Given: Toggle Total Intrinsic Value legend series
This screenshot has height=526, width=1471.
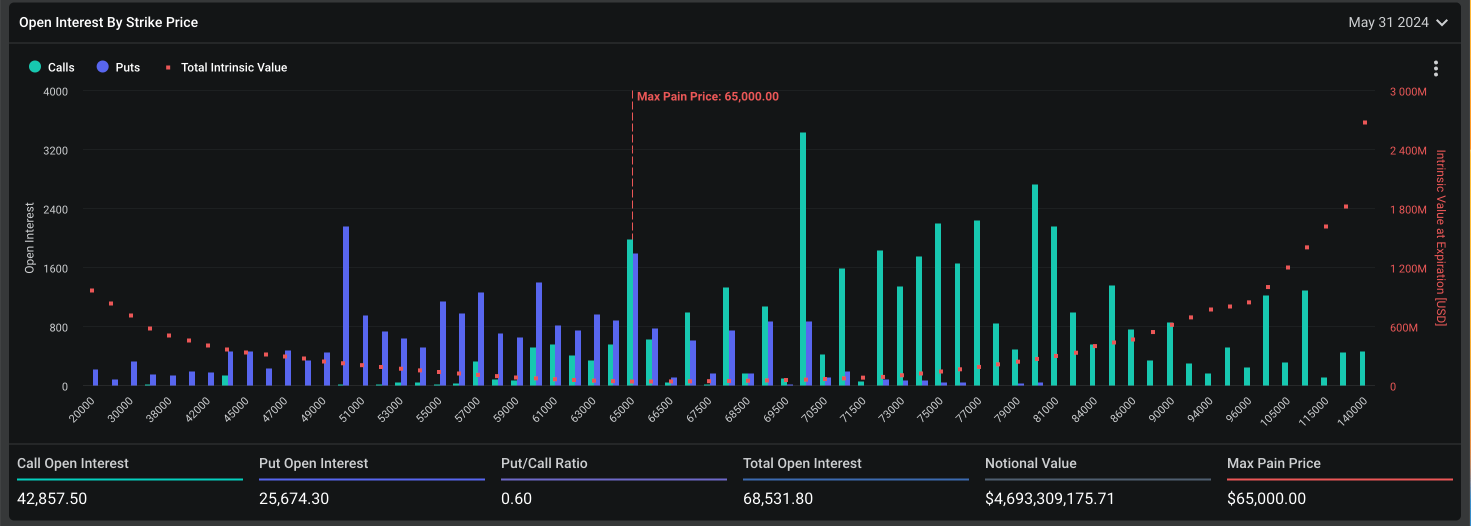Looking at the screenshot, I should (x=233, y=68).
